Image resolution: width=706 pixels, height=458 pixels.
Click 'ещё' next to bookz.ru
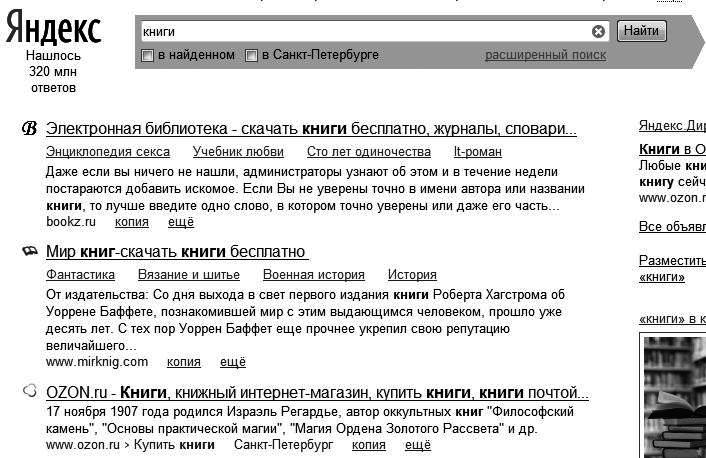click(x=181, y=222)
